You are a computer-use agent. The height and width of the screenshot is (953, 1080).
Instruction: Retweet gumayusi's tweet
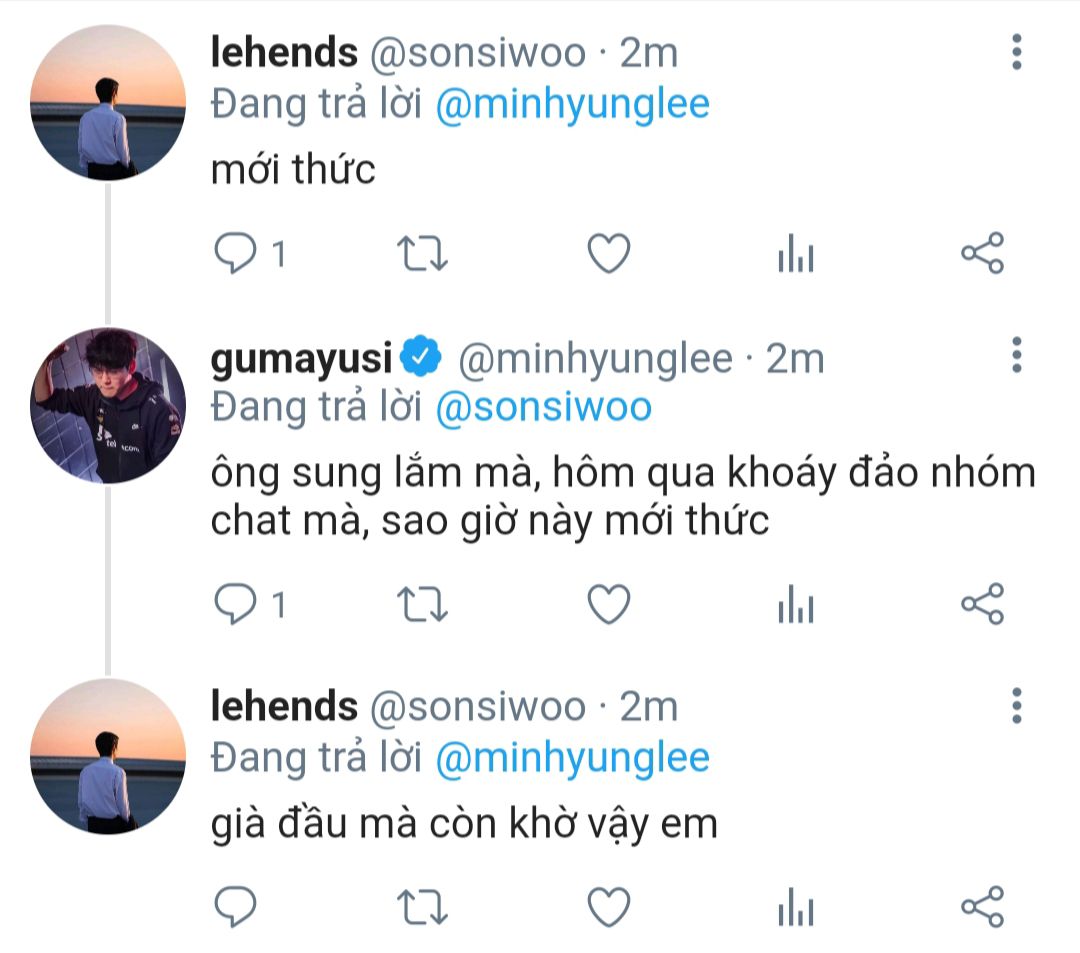(x=423, y=604)
